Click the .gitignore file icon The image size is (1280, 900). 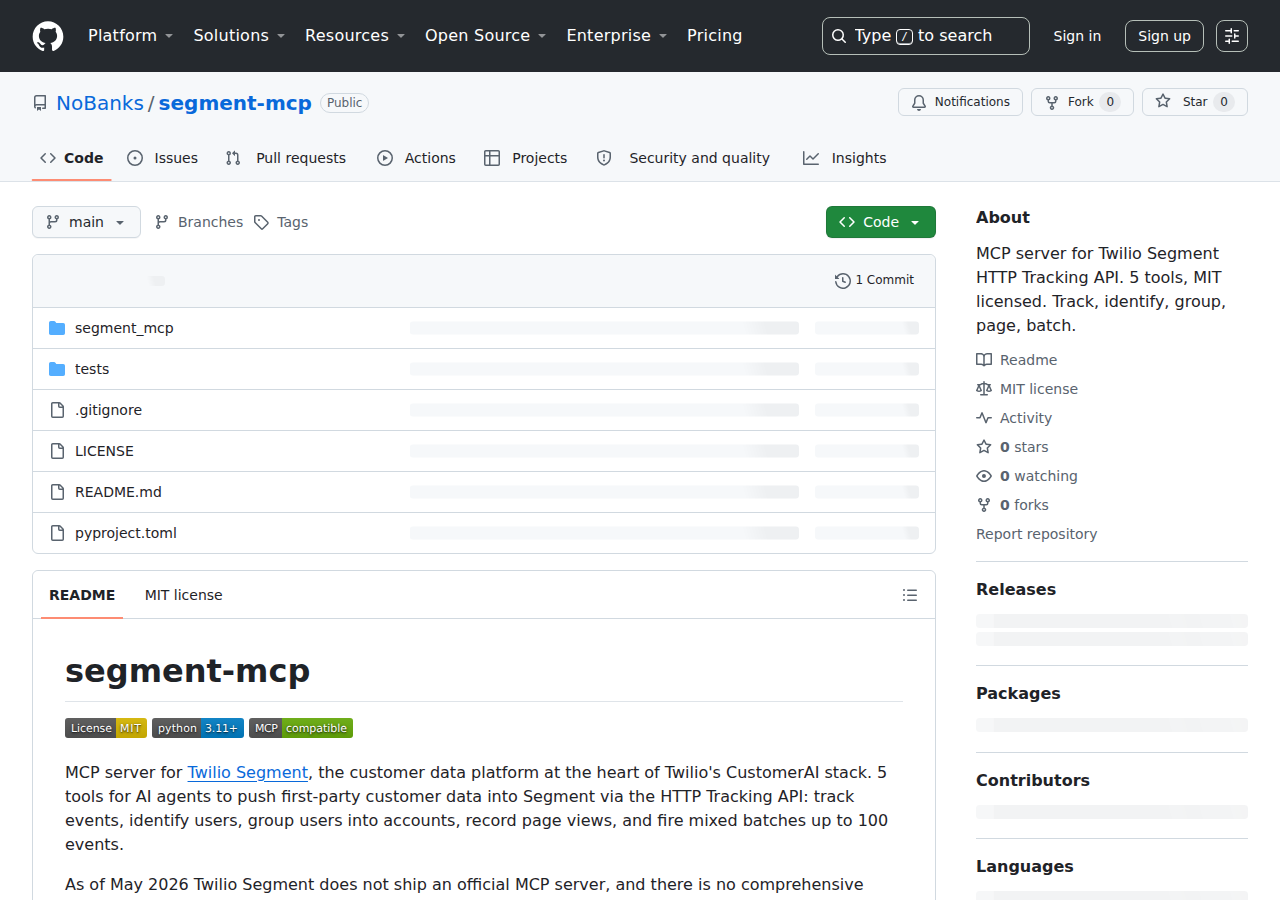point(57,410)
